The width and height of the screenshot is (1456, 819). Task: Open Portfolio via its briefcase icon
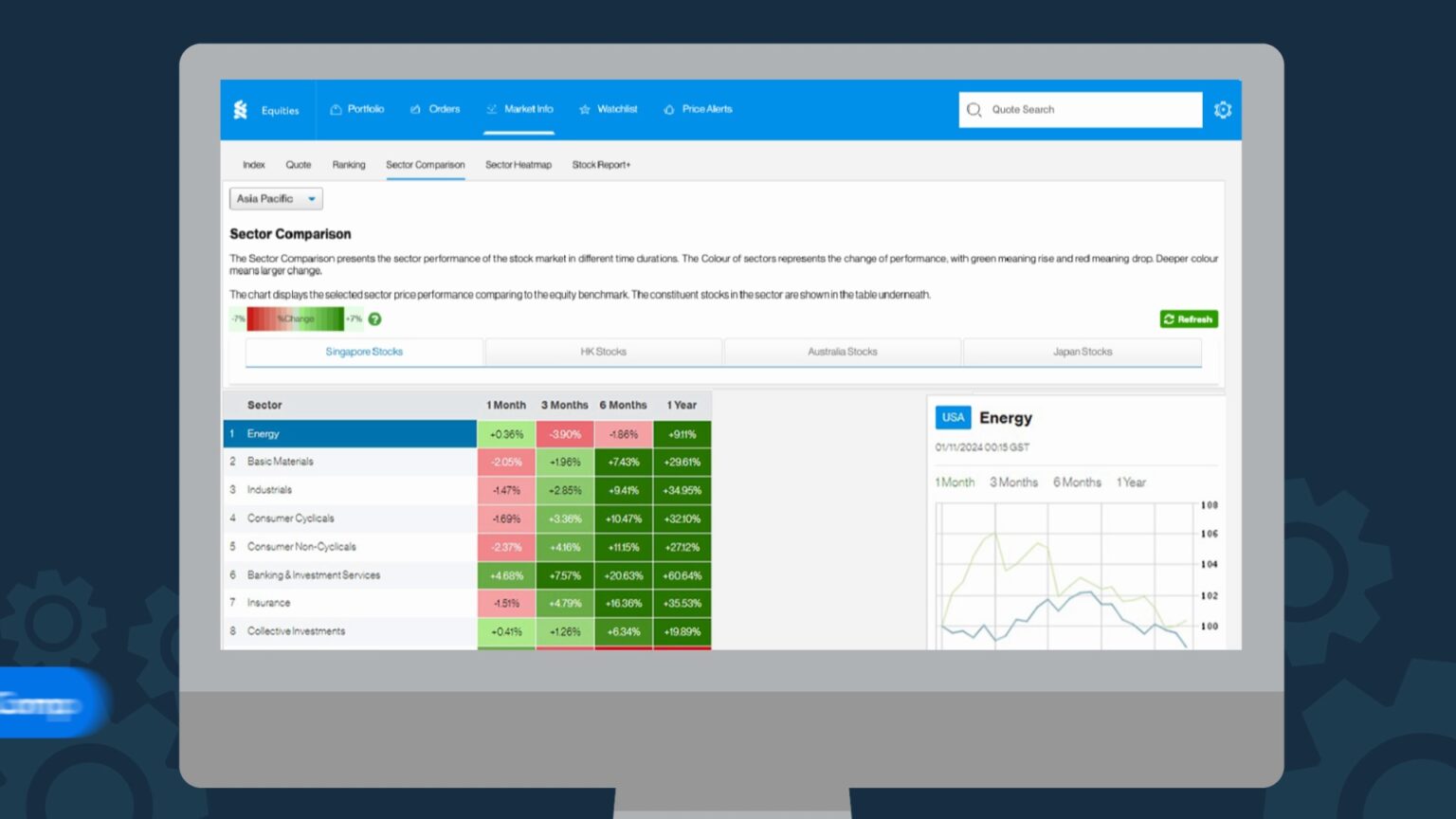coord(336,109)
